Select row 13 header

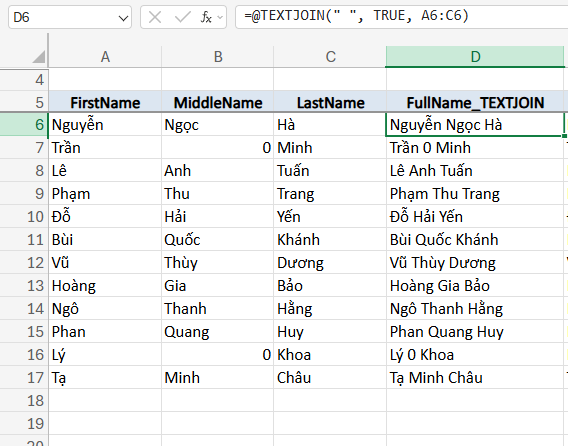24,286
